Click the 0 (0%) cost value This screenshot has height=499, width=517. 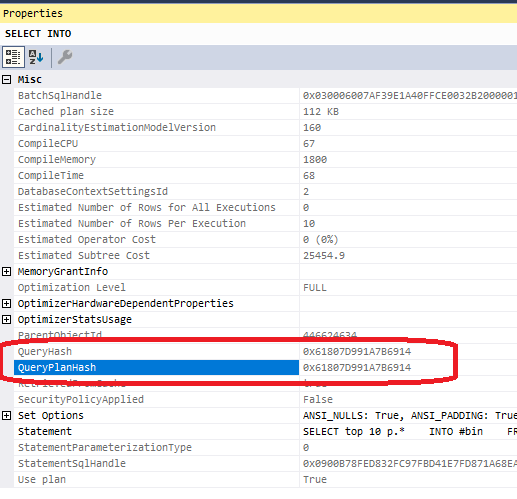321,240
